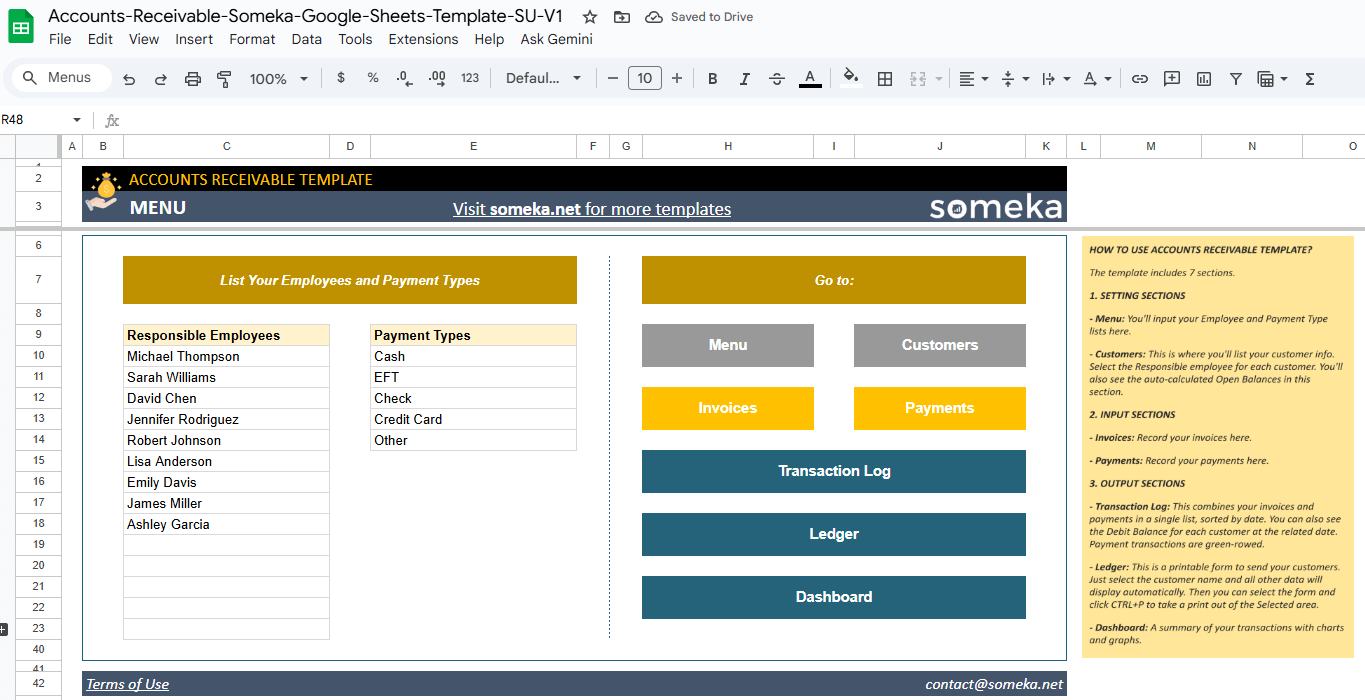The image size is (1365, 700).
Task: Format the selection as currency
Action: pos(340,77)
